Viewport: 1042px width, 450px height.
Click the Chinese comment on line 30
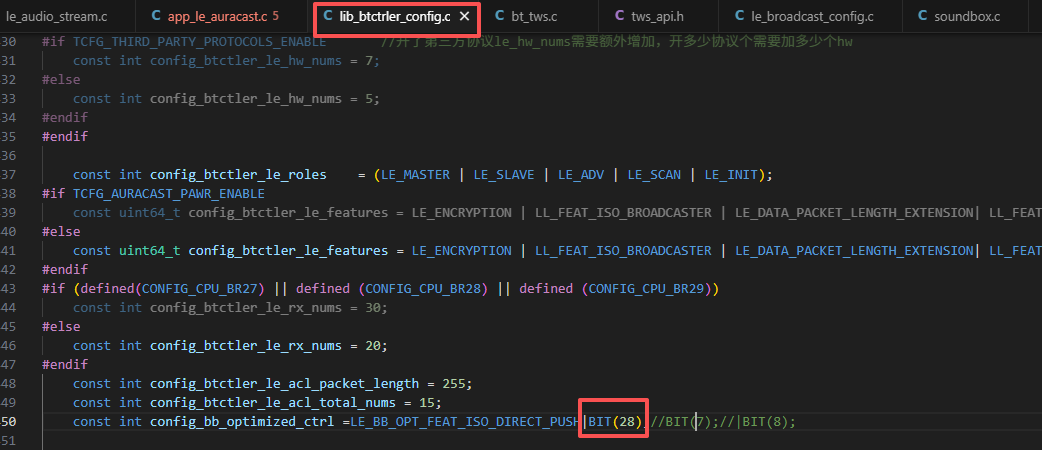click(616, 42)
